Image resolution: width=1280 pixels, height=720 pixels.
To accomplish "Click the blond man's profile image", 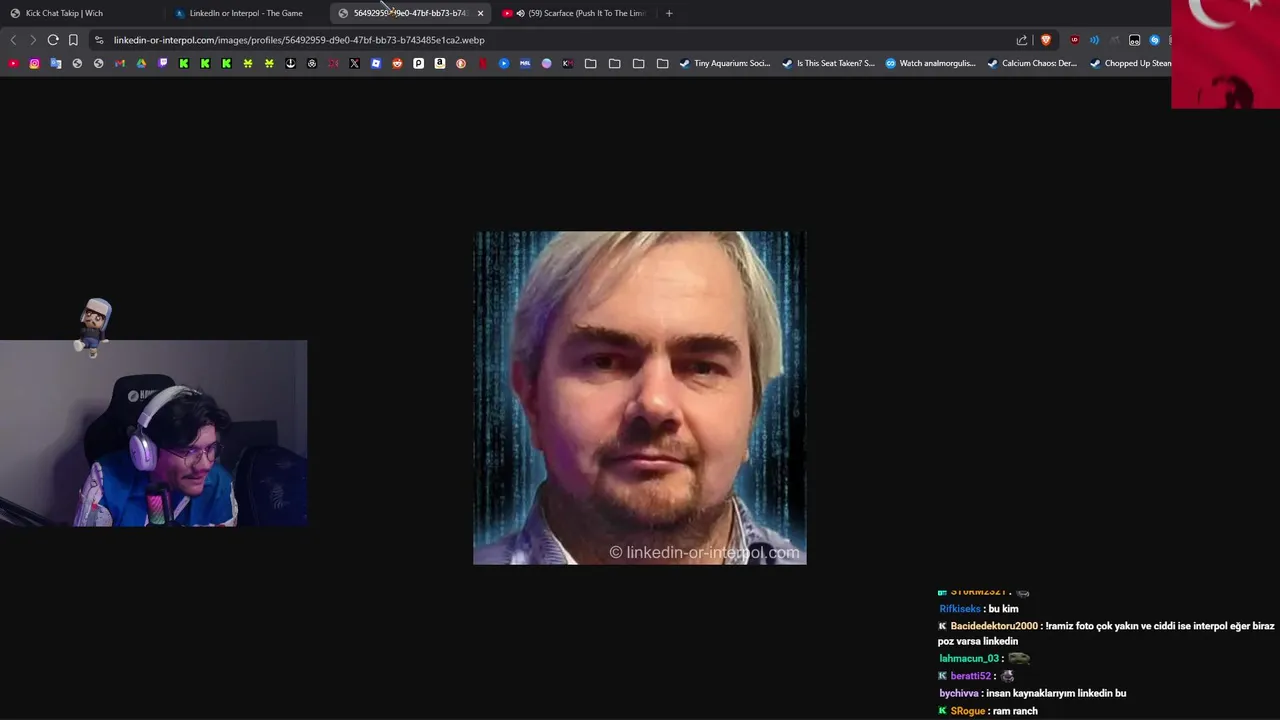I will (640, 398).
